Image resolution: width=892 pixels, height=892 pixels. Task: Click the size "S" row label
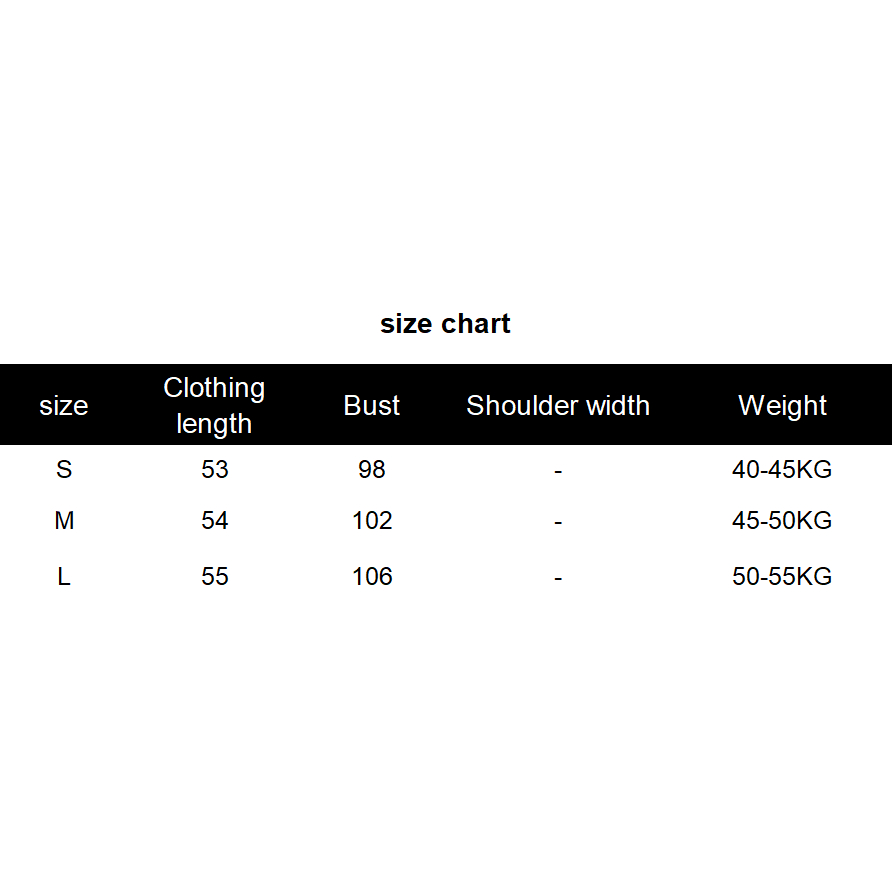click(64, 469)
